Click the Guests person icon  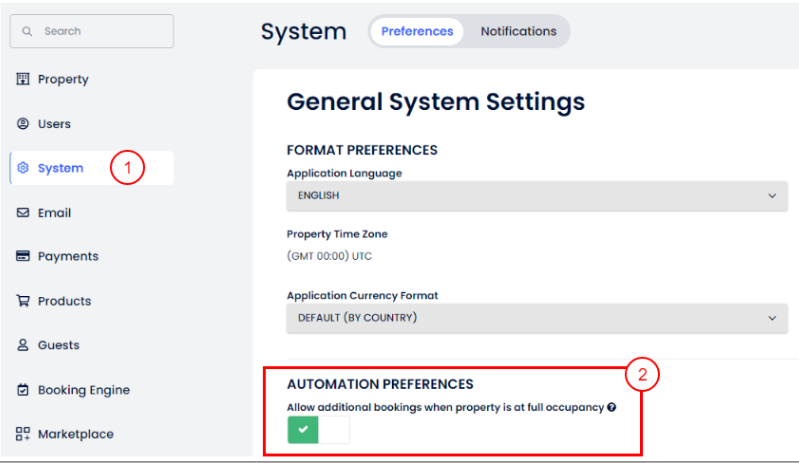[23, 345]
